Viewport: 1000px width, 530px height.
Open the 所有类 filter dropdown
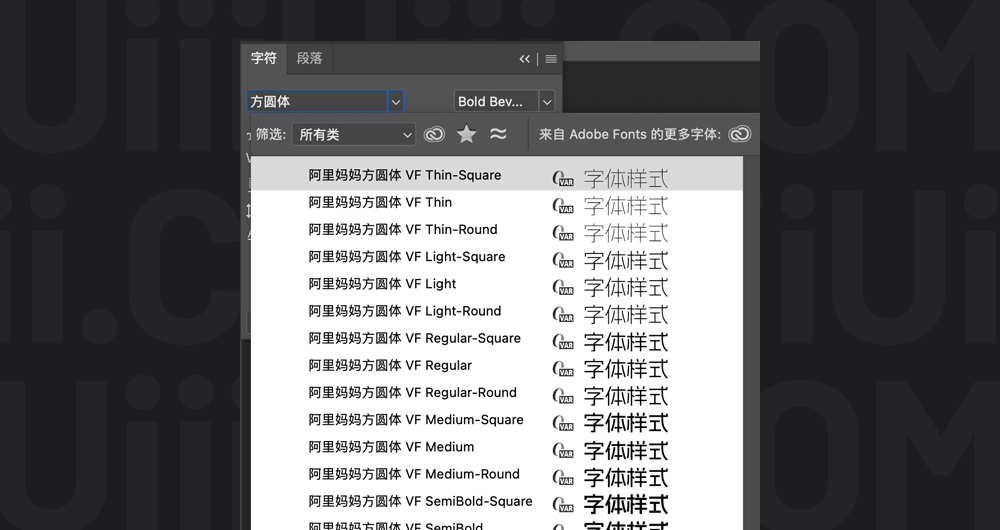pyautogui.click(x=354, y=135)
